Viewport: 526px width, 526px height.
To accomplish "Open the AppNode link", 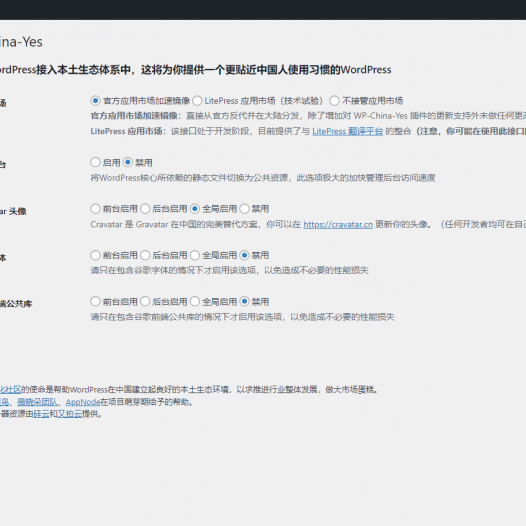I will [x=83, y=402].
